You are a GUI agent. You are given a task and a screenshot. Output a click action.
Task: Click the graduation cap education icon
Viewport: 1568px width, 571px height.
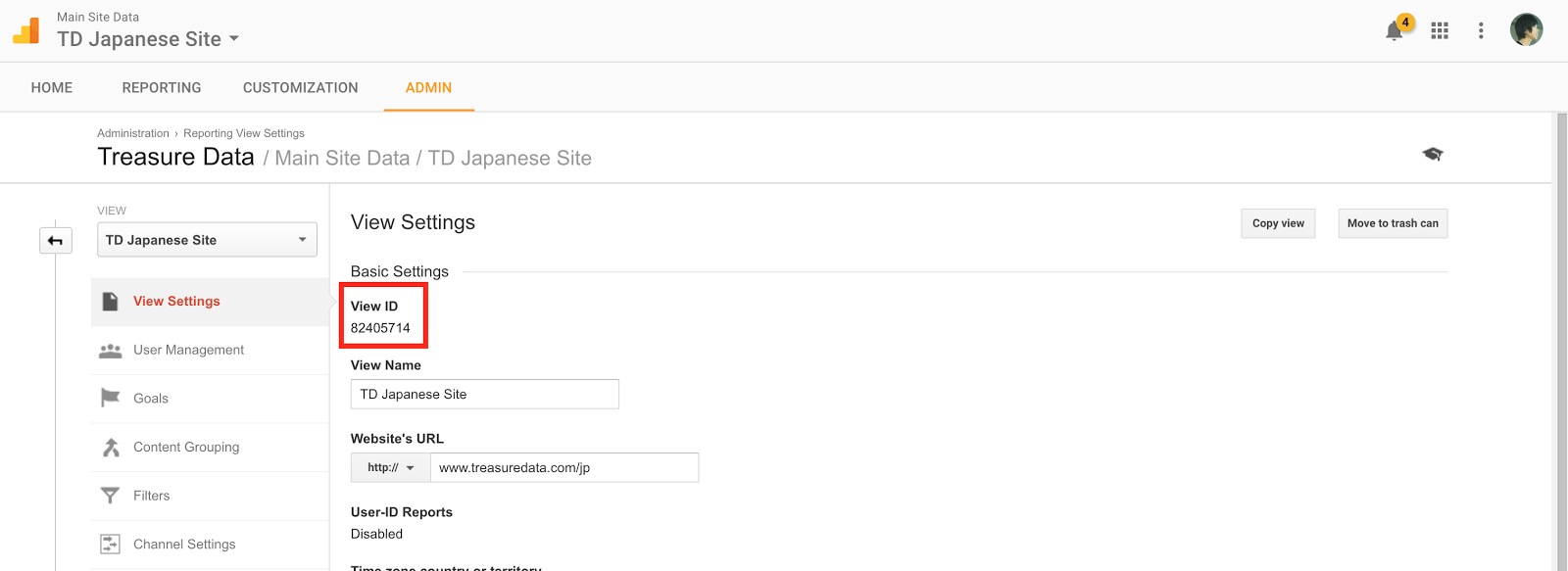pyautogui.click(x=1433, y=154)
